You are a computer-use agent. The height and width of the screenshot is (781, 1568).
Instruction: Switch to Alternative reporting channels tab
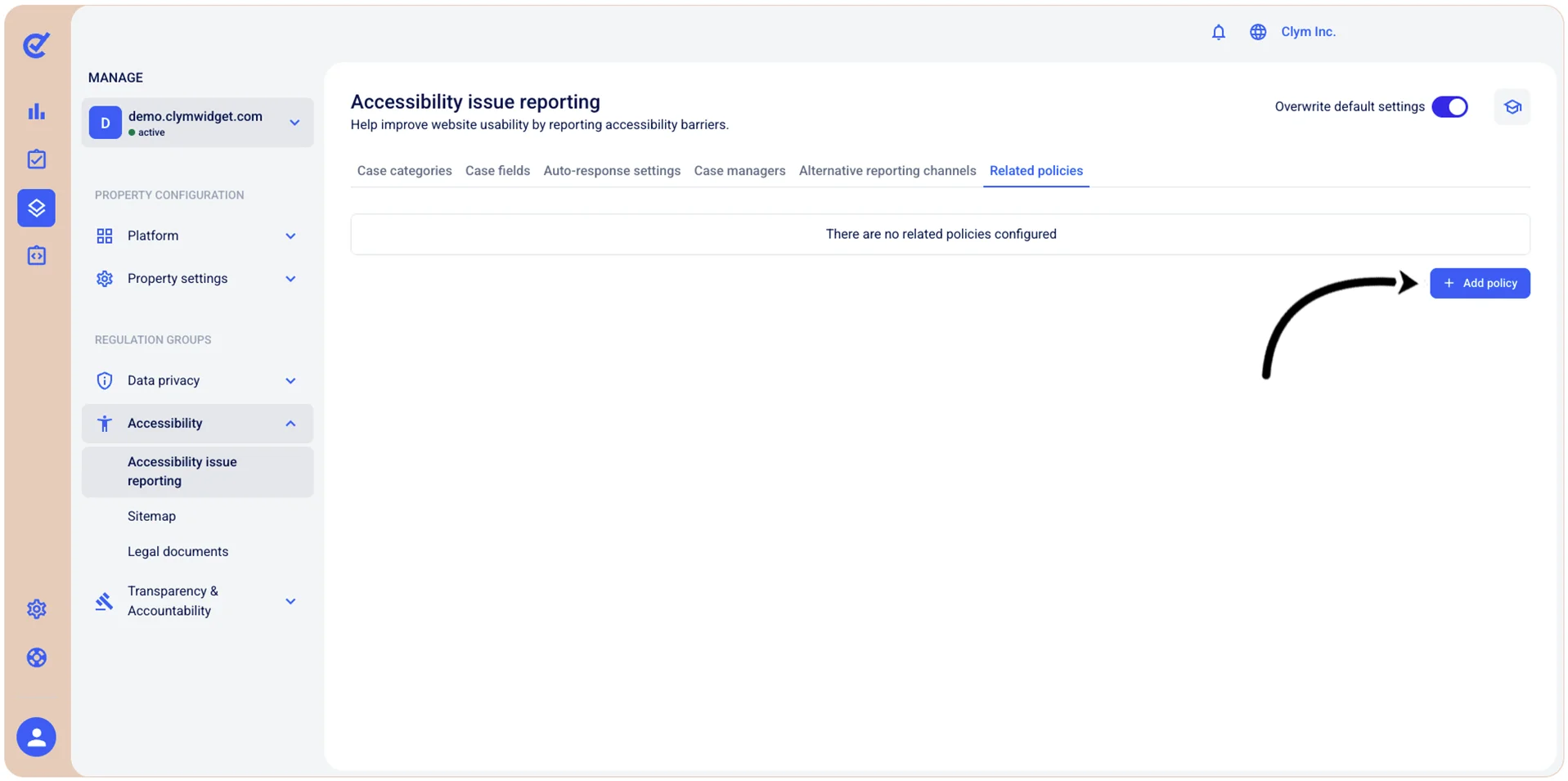[x=887, y=171]
